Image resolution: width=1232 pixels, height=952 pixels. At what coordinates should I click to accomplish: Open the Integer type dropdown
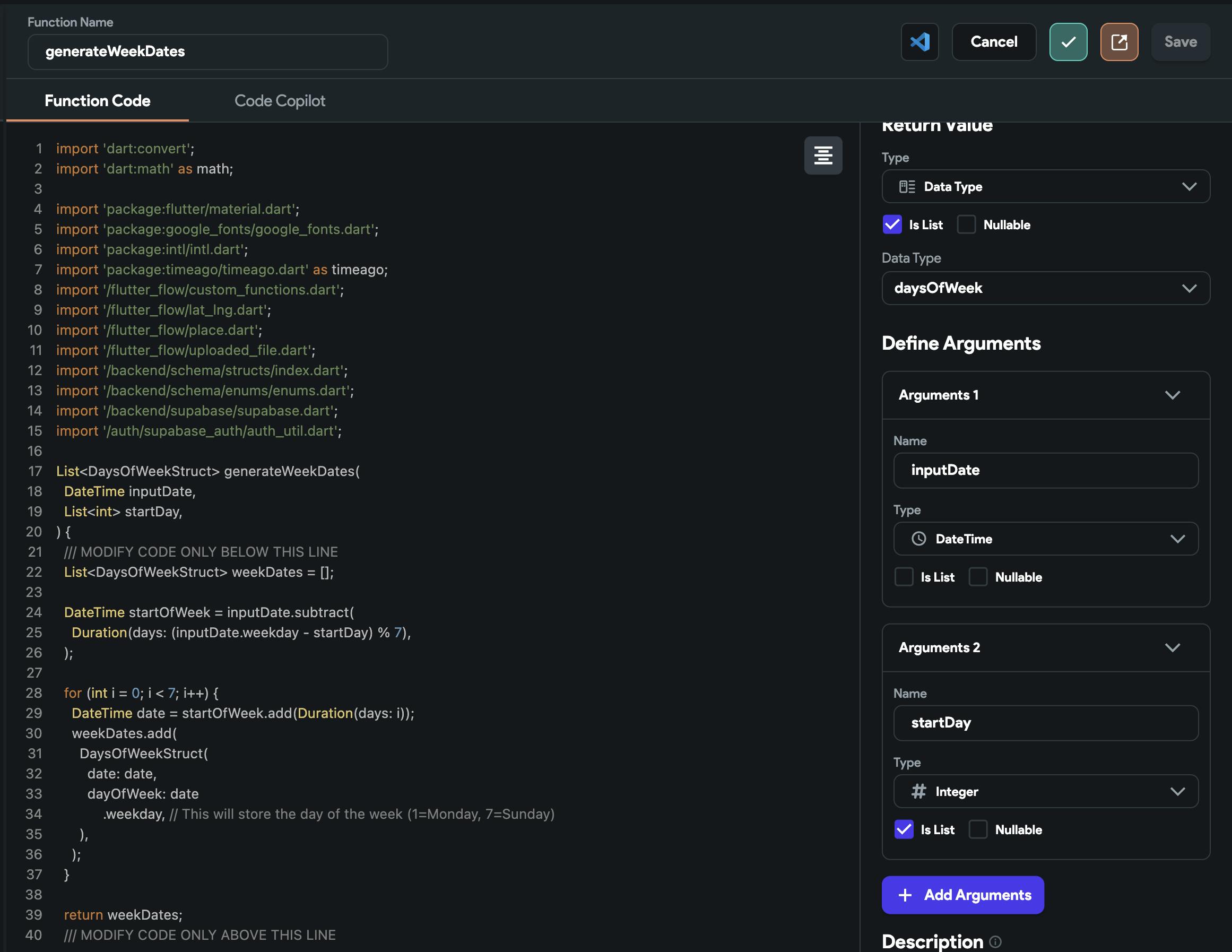point(1045,791)
